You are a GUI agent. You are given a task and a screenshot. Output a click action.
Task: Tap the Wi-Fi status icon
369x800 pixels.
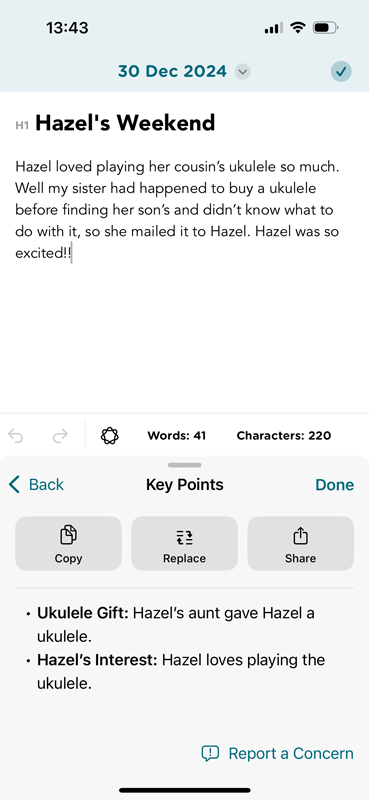(297, 28)
